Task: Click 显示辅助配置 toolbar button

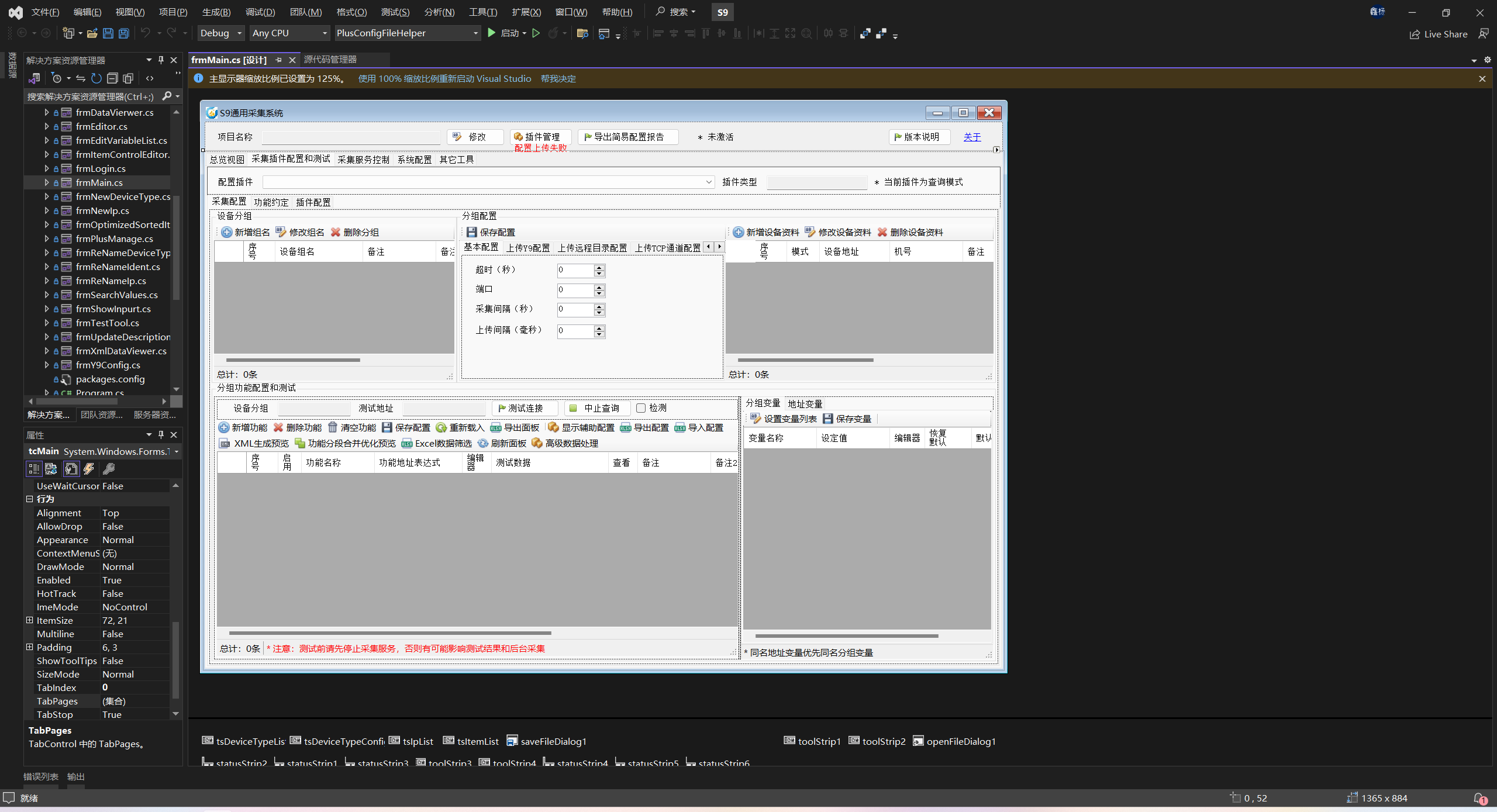Action: pos(581,427)
